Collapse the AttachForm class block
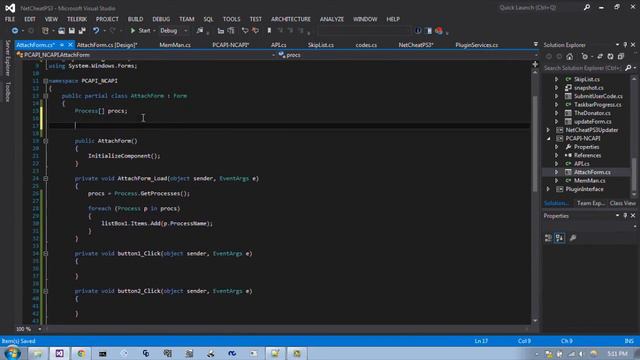Image resolution: width=640 pixels, height=360 pixels. 45,96
